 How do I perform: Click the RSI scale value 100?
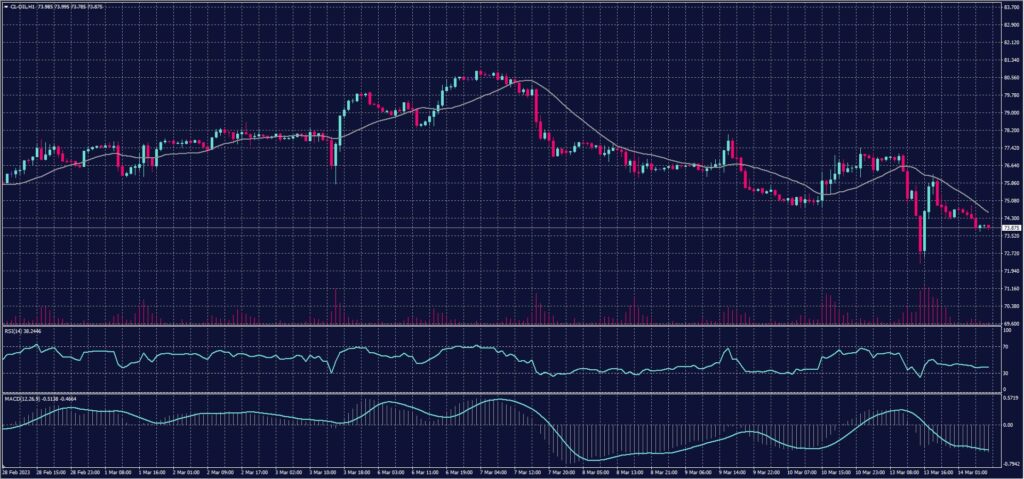pyautogui.click(x=1006, y=329)
